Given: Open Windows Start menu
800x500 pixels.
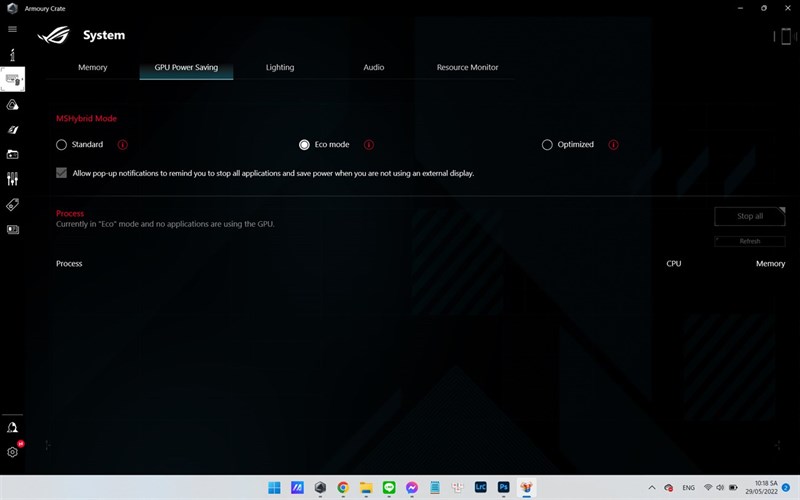Looking at the screenshot, I should pyautogui.click(x=274, y=488).
